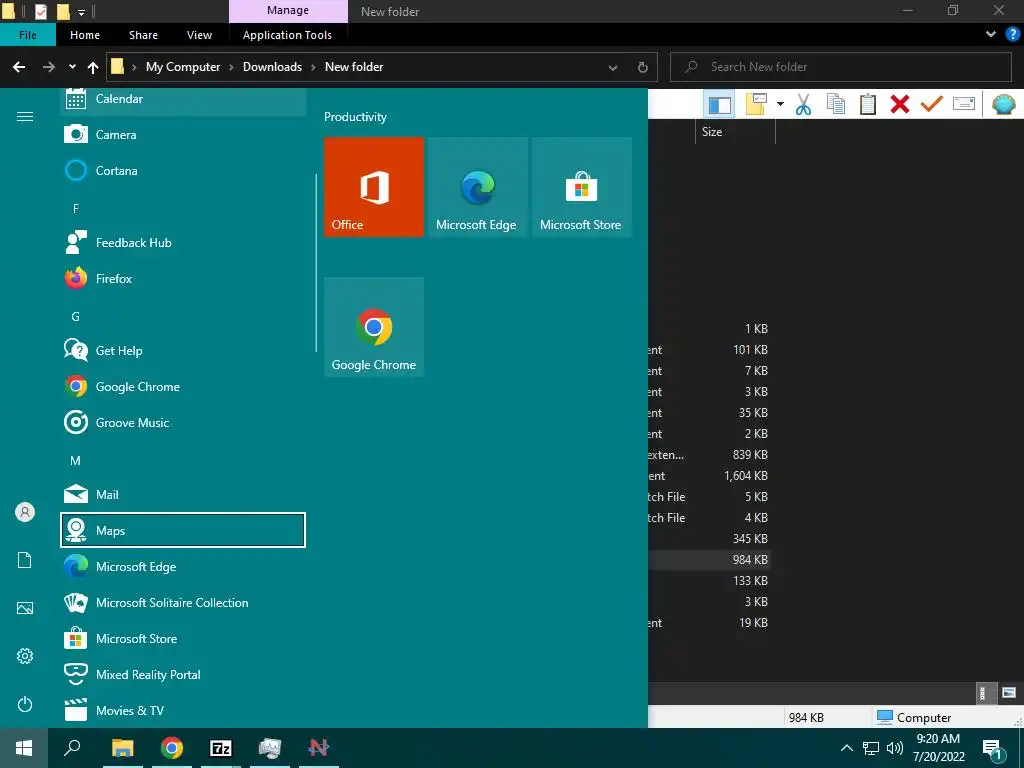Open Calendar from the Start menu app list
The height and width of the screenshot is (768, 1024).
183,100
